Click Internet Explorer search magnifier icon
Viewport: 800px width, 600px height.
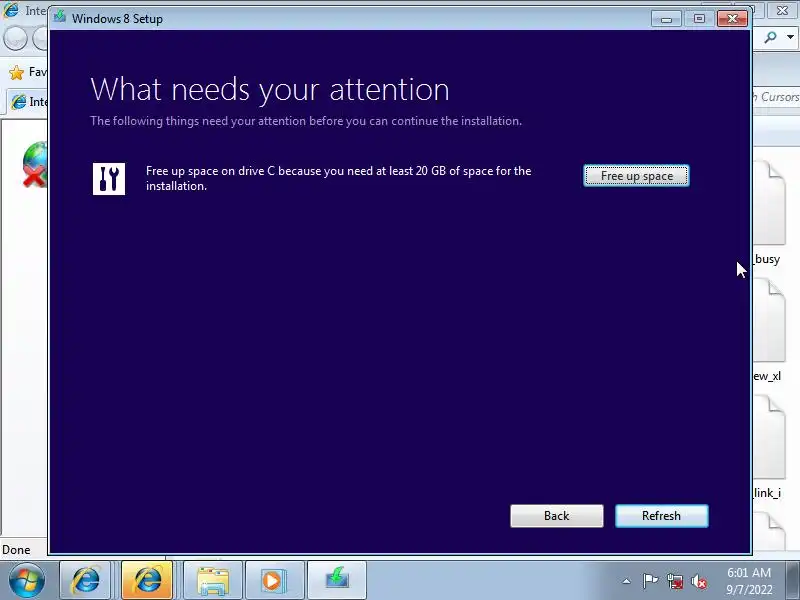[x=770, y=37]
